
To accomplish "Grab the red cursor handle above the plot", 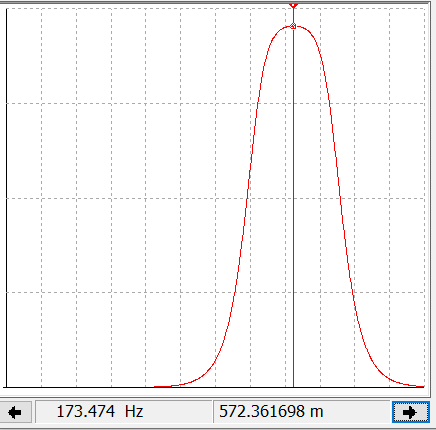I will 293,5.
